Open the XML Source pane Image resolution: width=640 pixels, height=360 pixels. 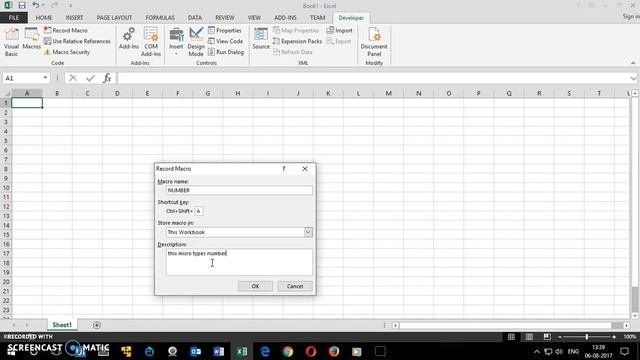(261, 39)
